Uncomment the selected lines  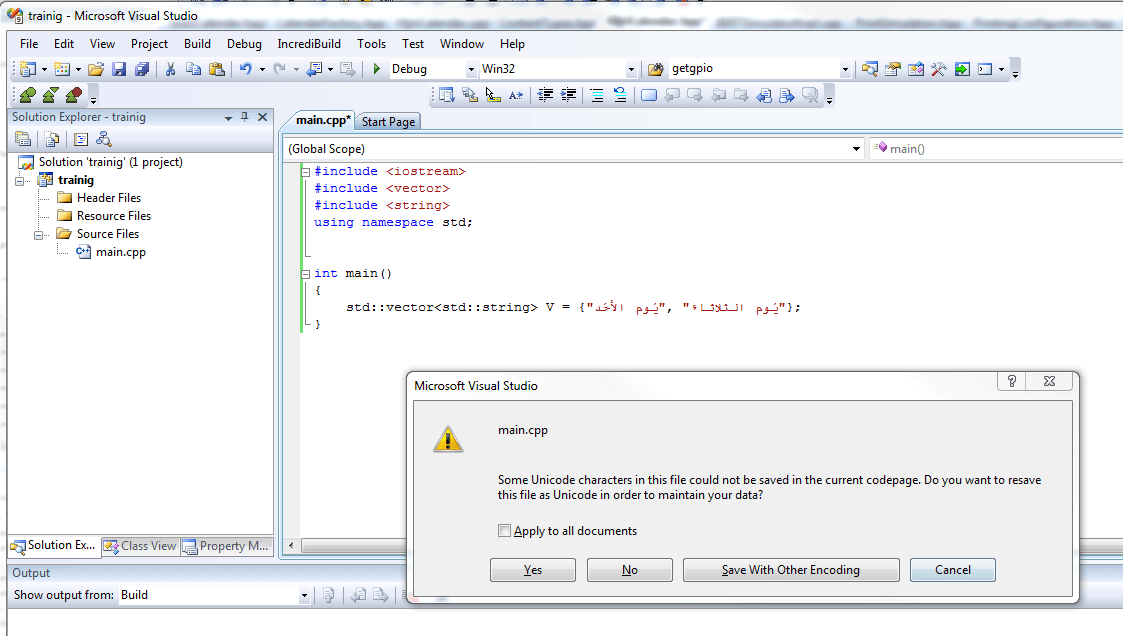pos(620,95)
